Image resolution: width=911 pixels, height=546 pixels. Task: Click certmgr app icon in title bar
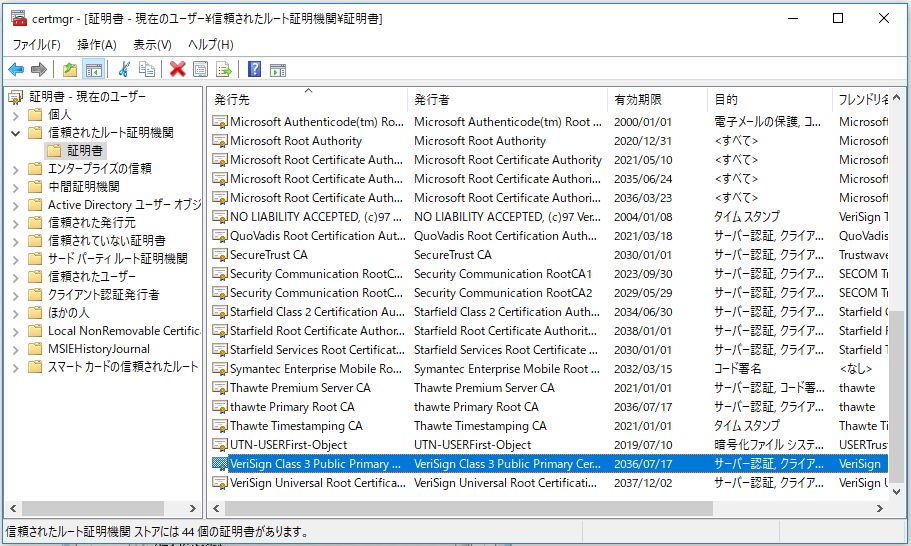tap(19, 18)
